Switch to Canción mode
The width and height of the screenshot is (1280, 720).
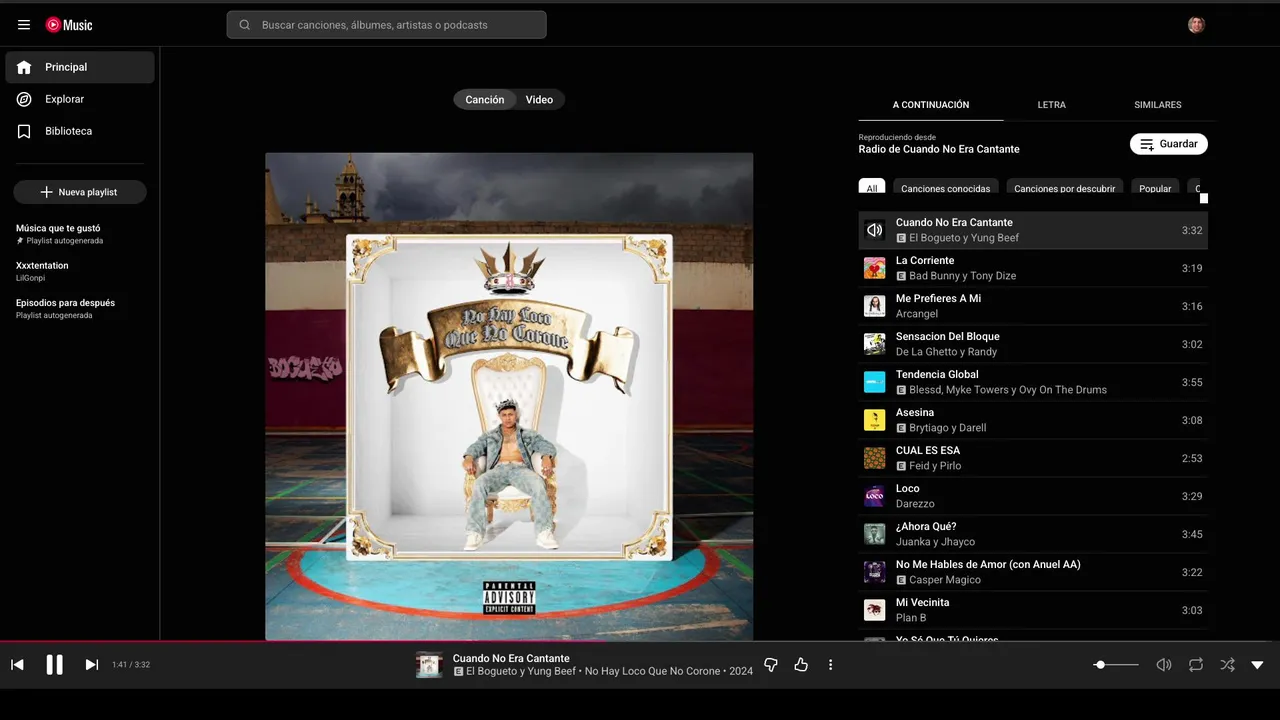(485, 100)
